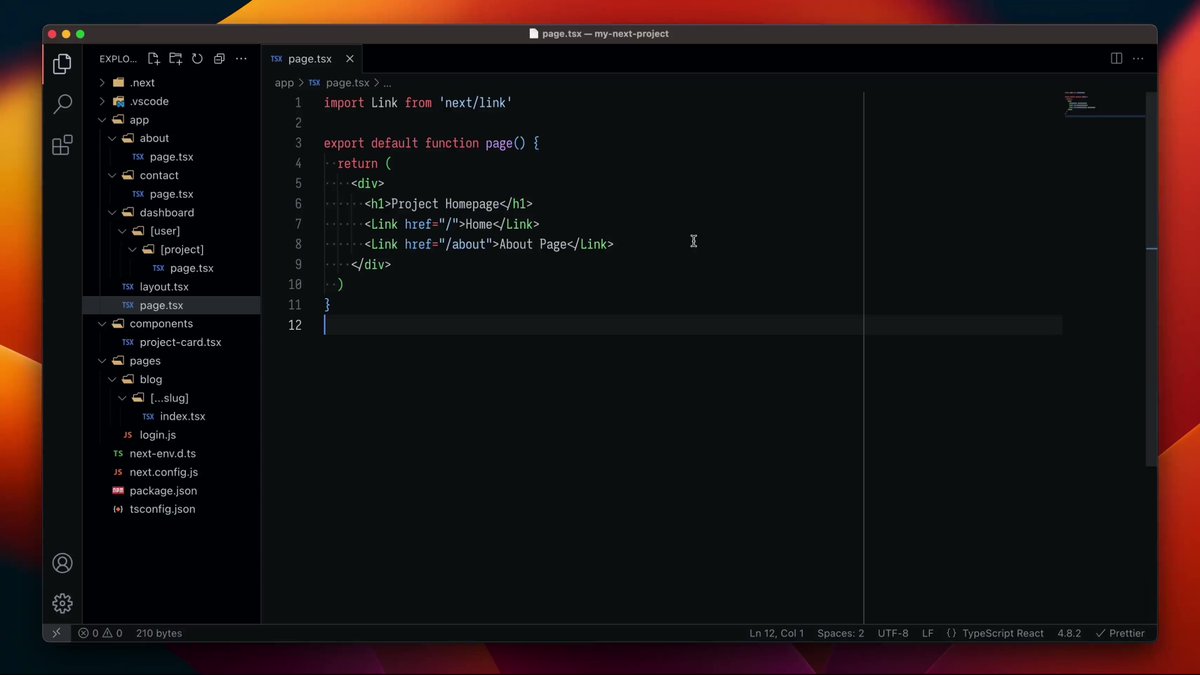The image size is (1200, 675).
Task: Click line number 3 in the gutter
Action: [298, 143]
